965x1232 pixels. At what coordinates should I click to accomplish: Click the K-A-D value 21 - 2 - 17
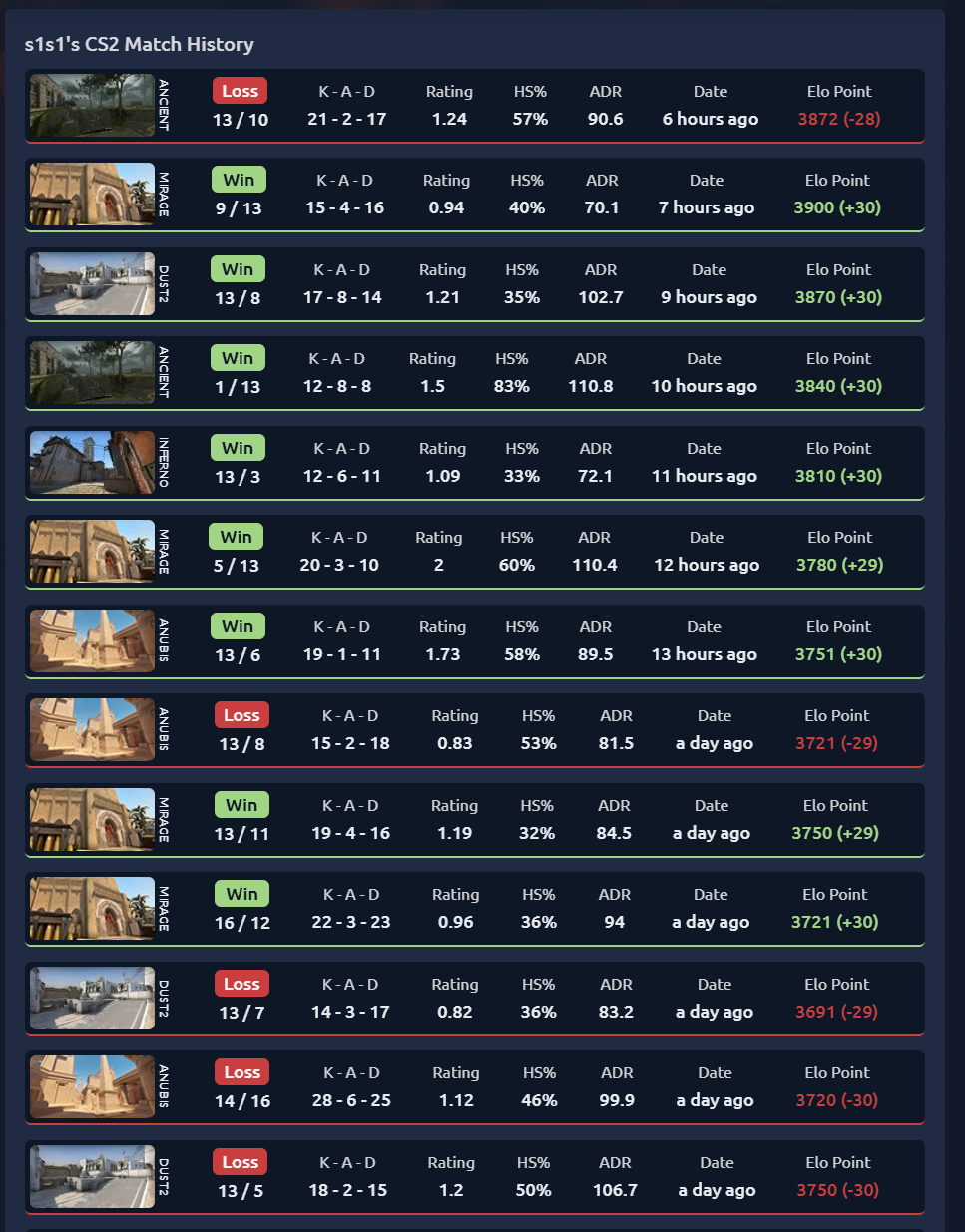pyautogui.click(x=346, y=119)
